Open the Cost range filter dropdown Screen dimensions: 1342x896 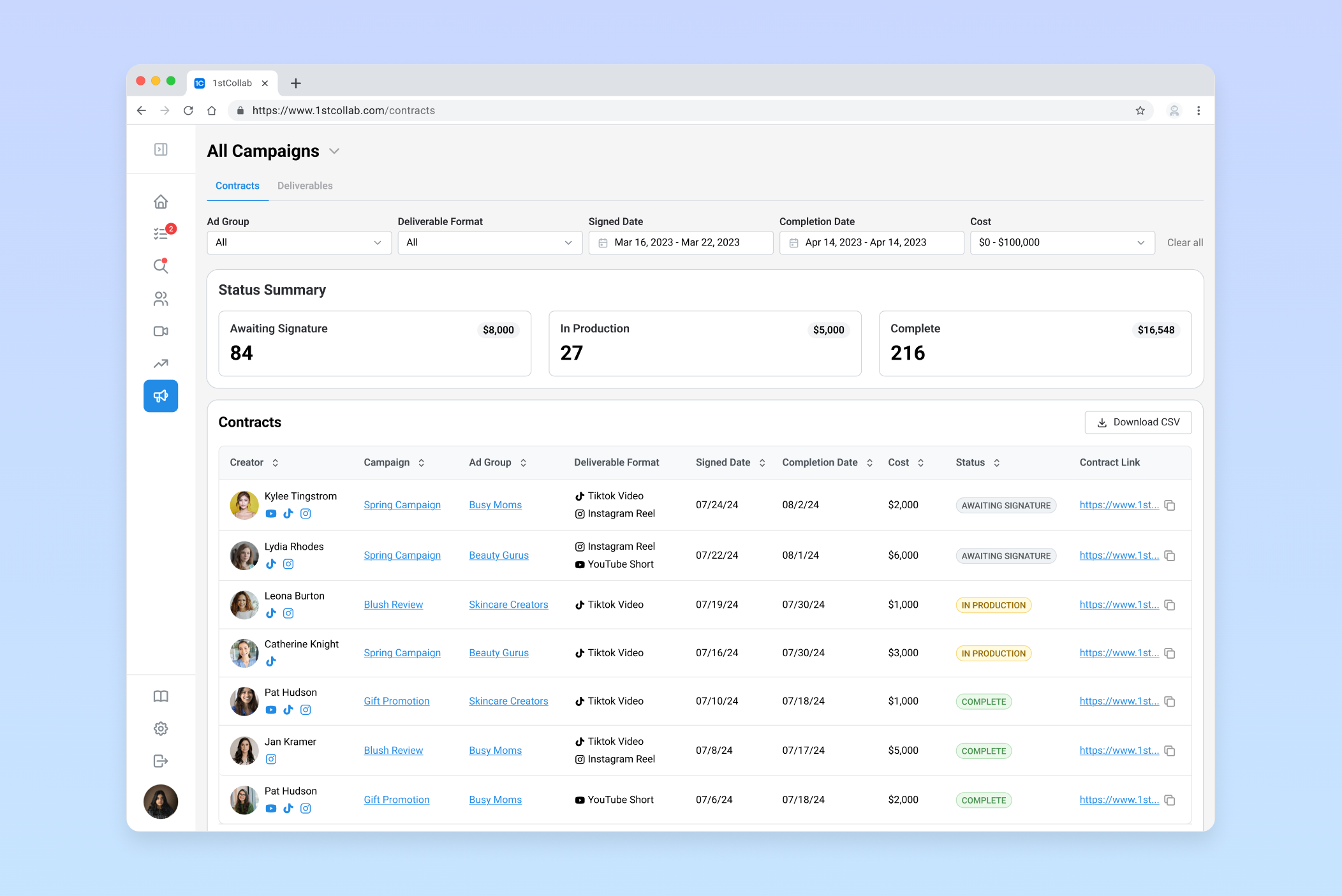[x=1061, y=242]
